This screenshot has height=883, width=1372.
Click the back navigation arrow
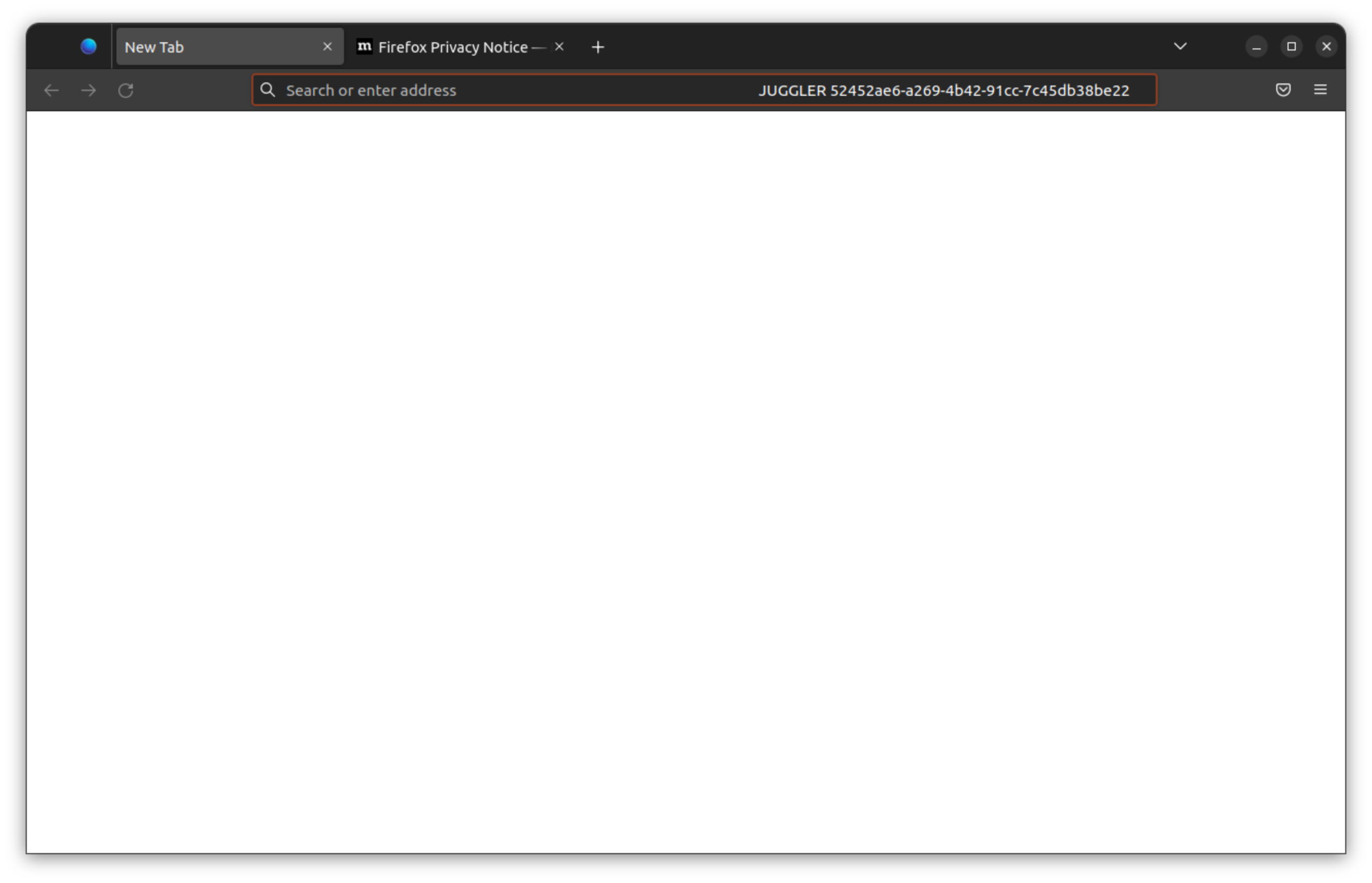(x=52, y=90)
